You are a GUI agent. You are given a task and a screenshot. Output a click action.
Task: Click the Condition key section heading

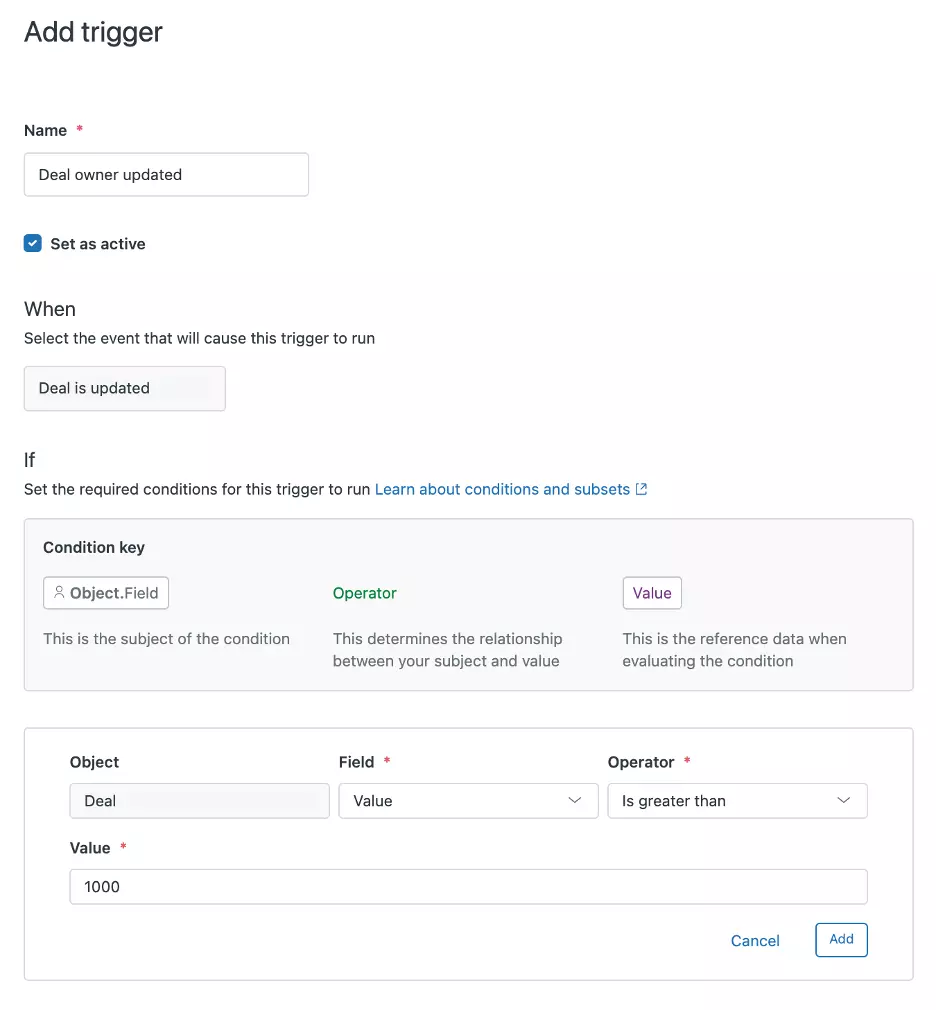[x=93, y=547]
